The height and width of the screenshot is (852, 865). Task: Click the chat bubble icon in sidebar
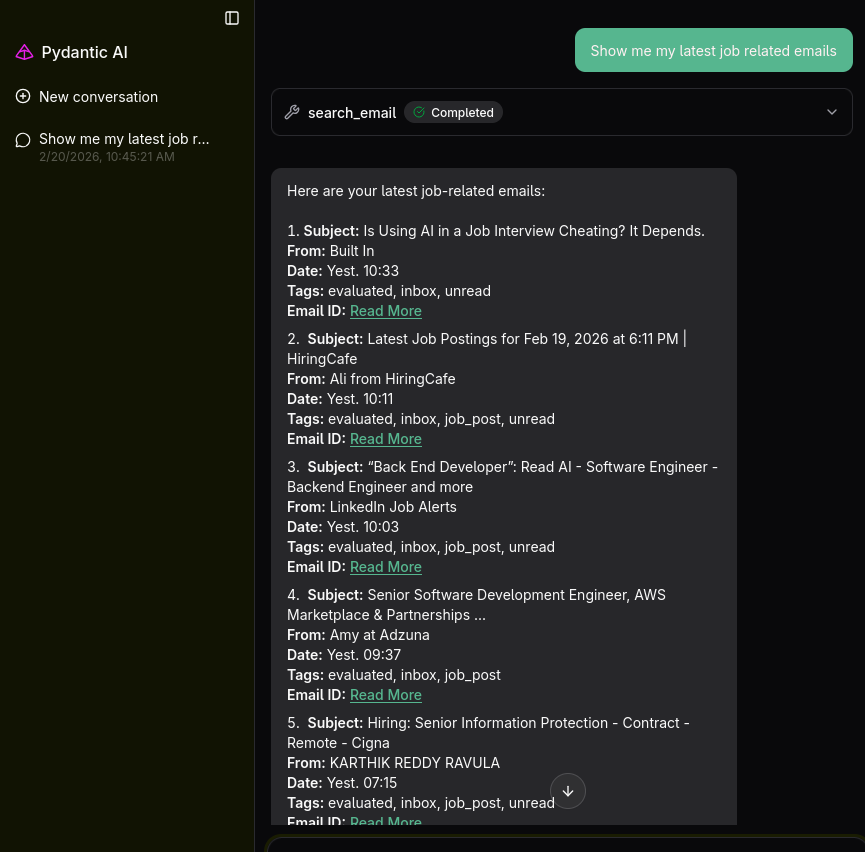point(22,139)
